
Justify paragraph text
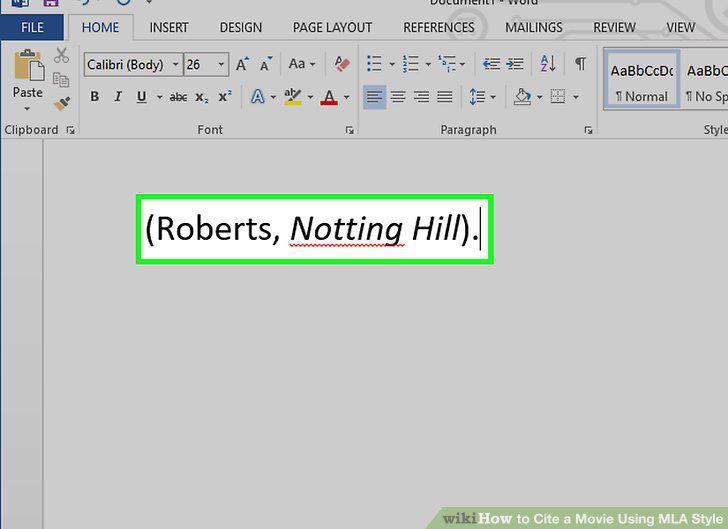(445, 97)
